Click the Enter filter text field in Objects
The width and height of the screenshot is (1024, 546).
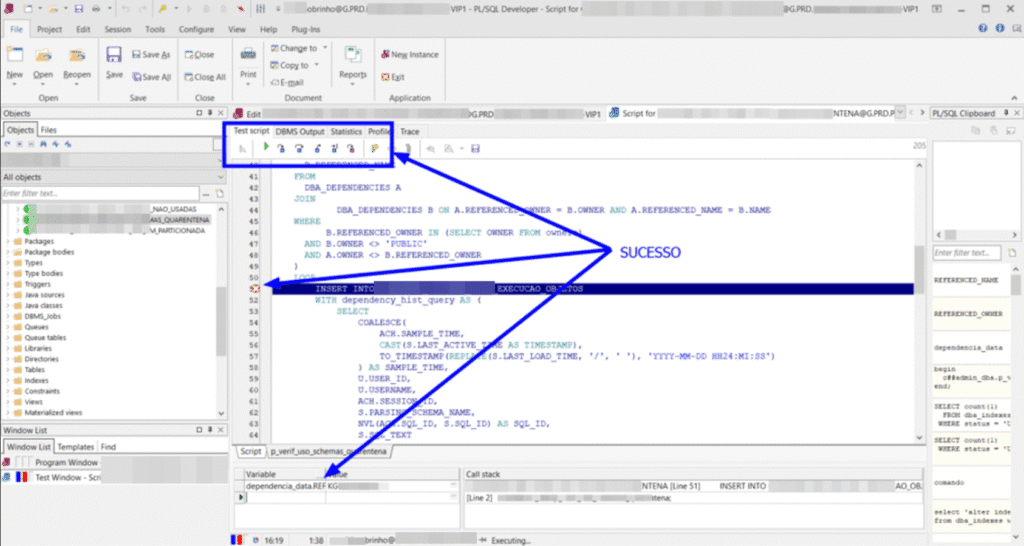[100, 193]
